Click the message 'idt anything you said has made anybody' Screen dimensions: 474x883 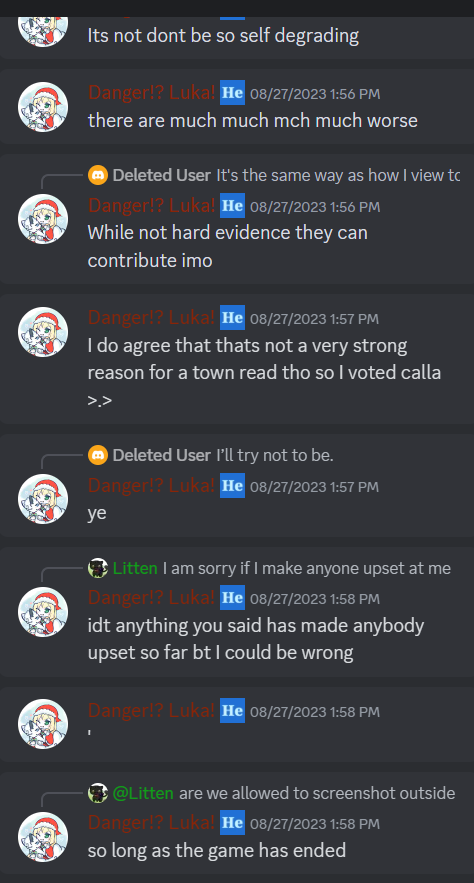coord(256,639)
